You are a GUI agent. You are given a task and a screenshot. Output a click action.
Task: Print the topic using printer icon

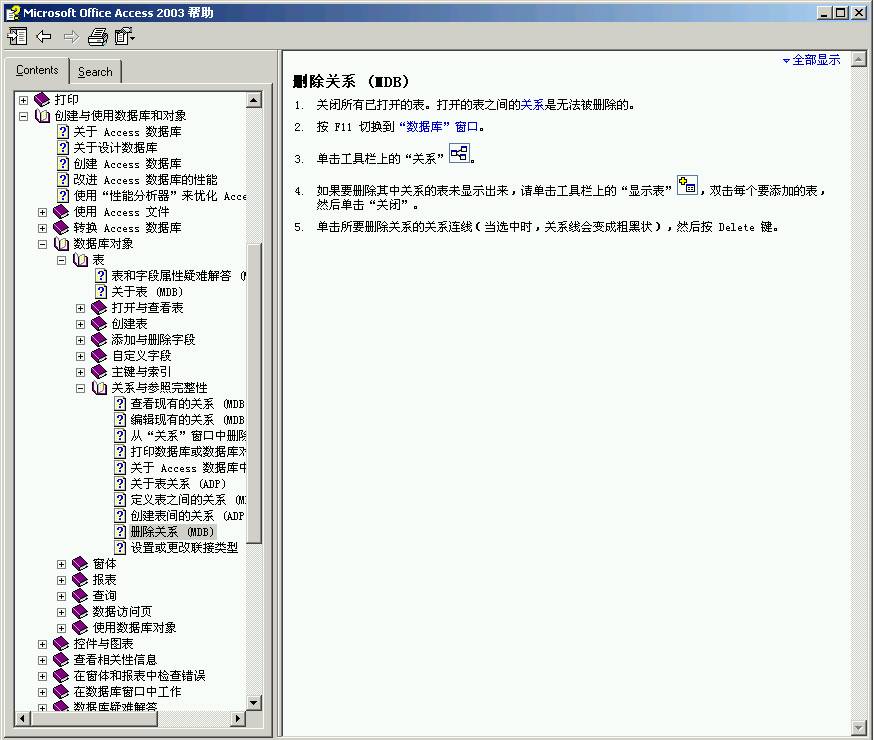pos(98,37)
